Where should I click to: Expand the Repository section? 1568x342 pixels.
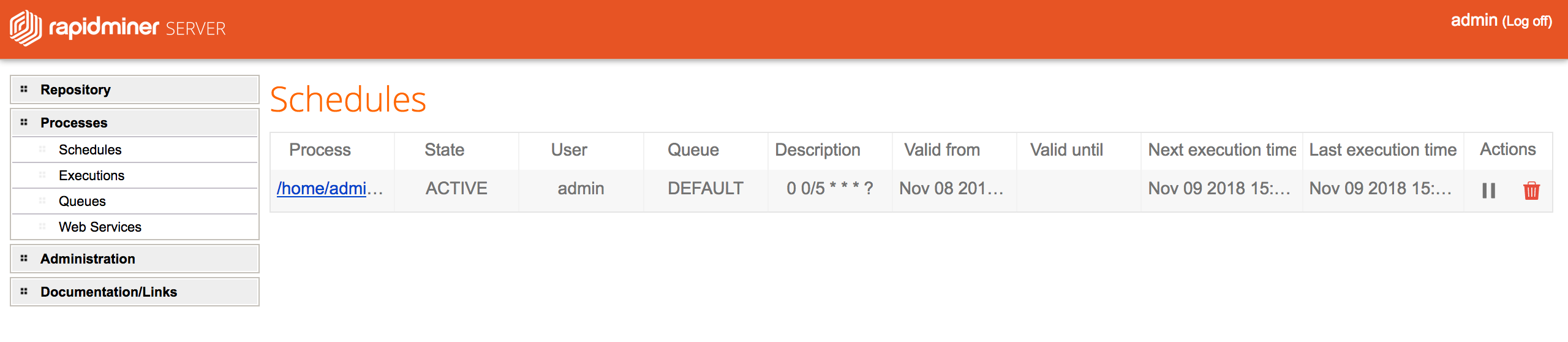click(x=135, y=89)
